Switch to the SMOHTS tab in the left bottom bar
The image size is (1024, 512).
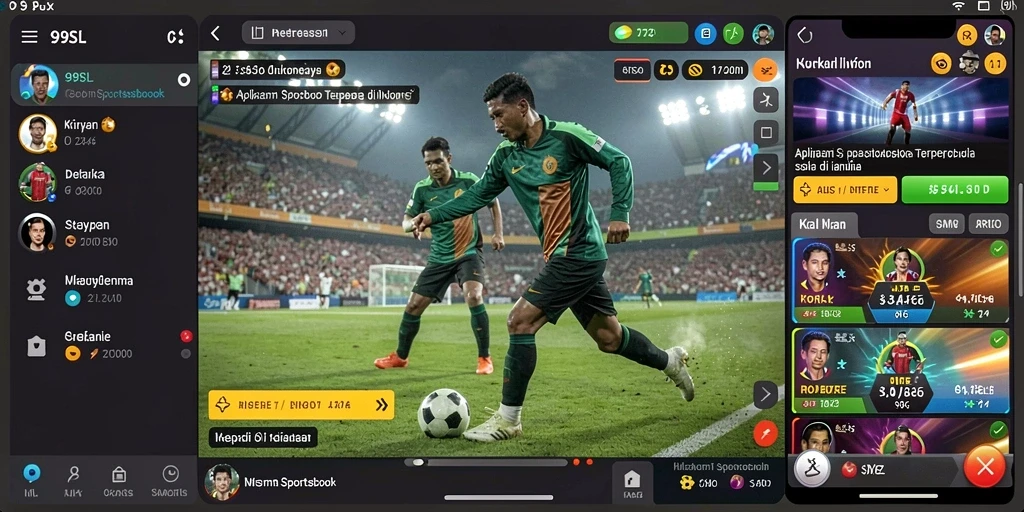(x=169, y=481)
